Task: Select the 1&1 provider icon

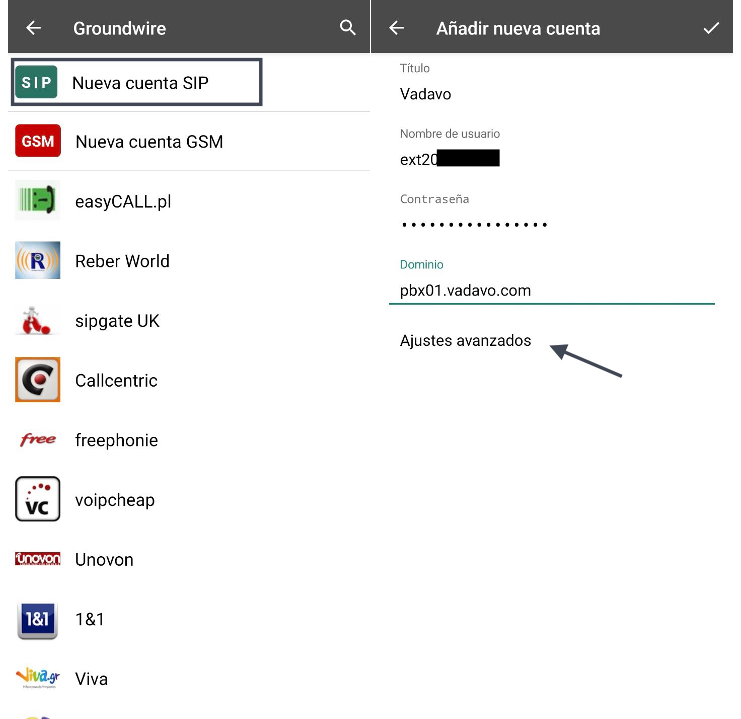Action: pyautogui.click(x=38, y=619)
